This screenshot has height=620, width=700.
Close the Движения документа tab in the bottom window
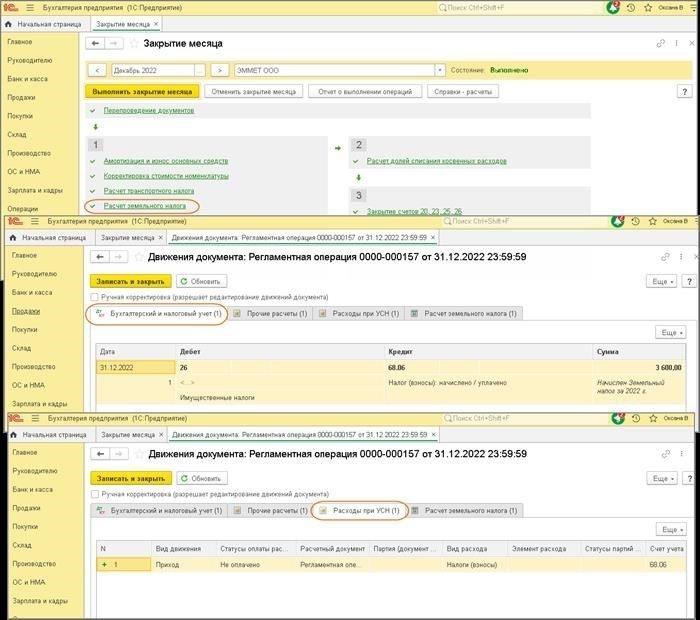pyautogui.click(x=433, y=434)
